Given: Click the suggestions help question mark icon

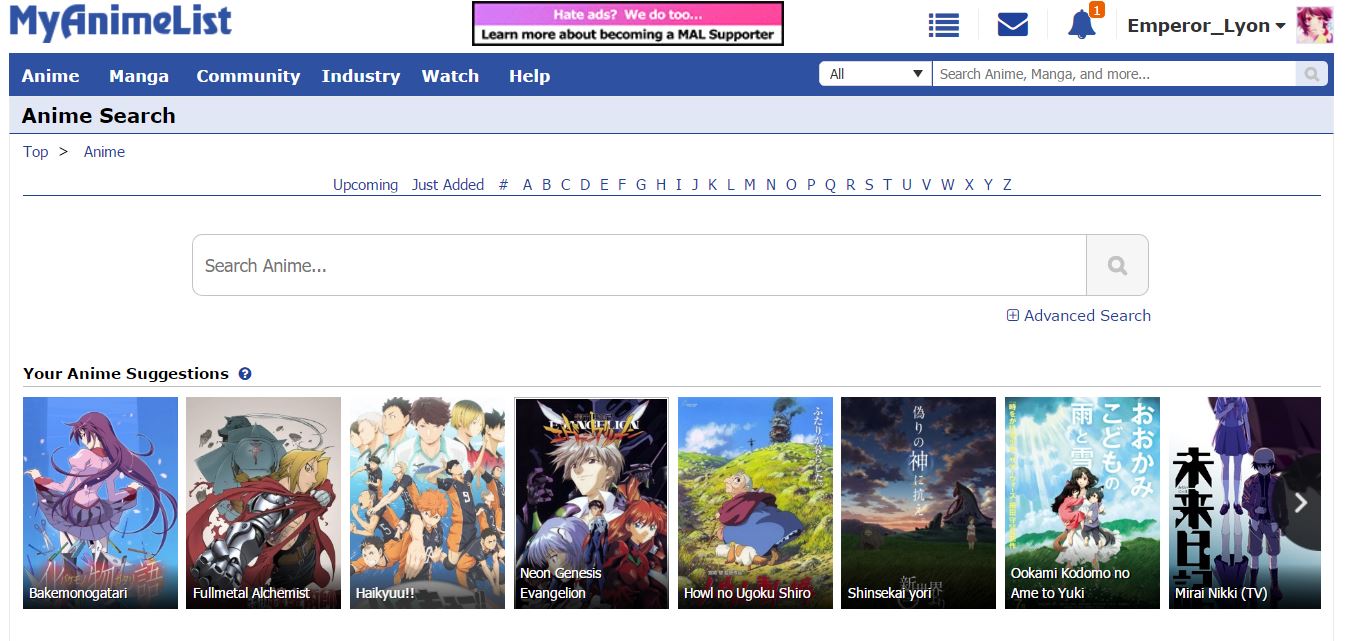Looking at the screenshot, I should (x=245, y=374).
